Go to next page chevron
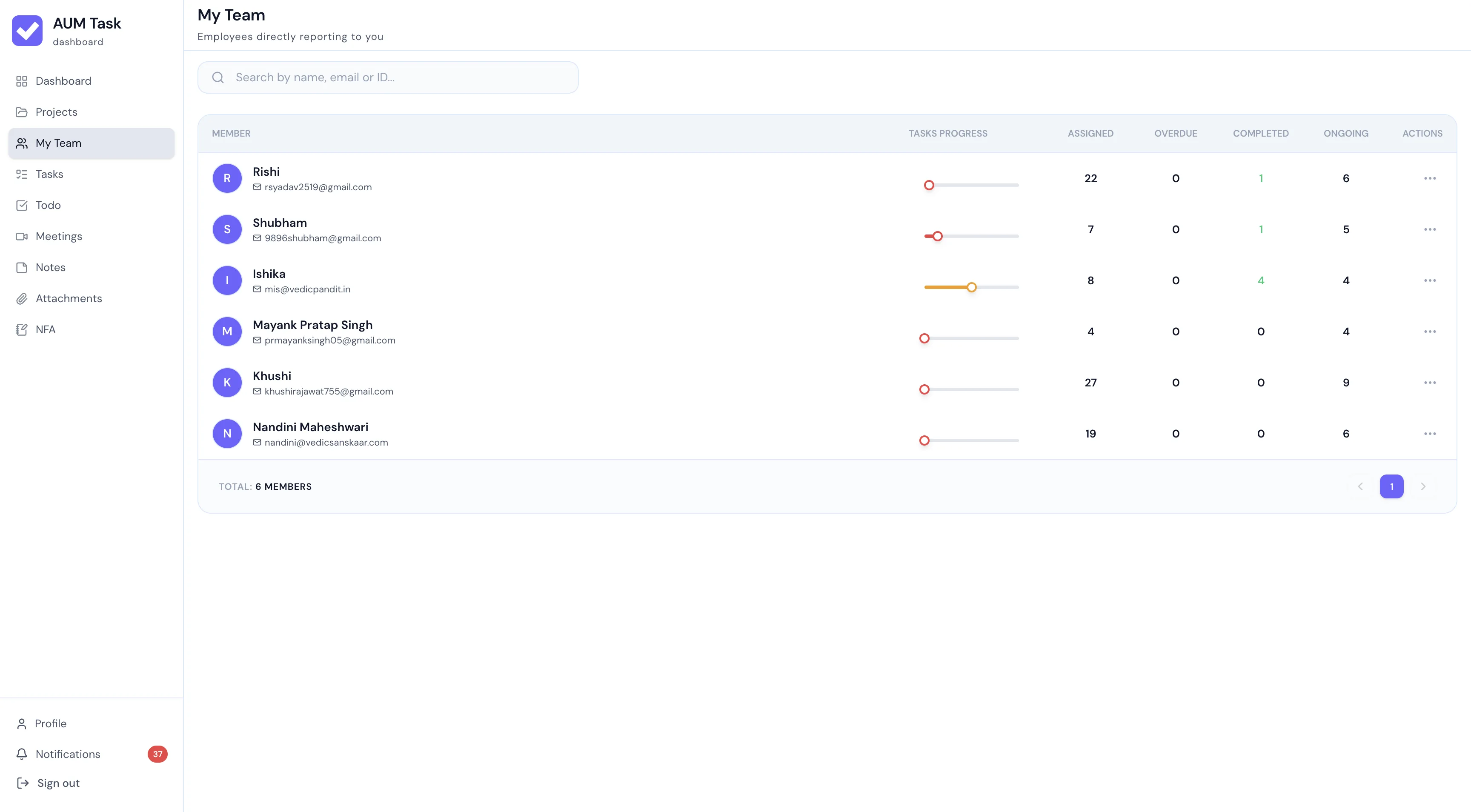This screenshot has width=1471, height=812. [x=1423, y=486]
